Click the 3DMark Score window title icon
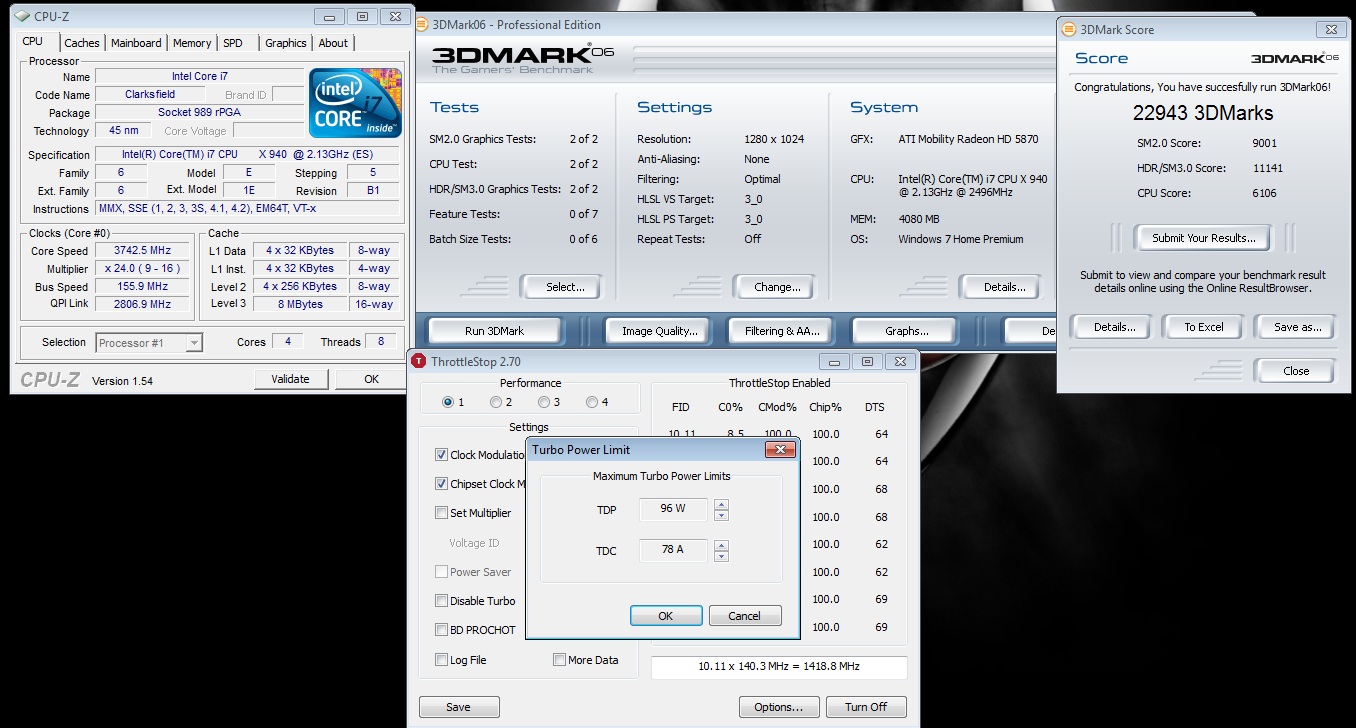 pyautogui.click(x=1069, y=30)
